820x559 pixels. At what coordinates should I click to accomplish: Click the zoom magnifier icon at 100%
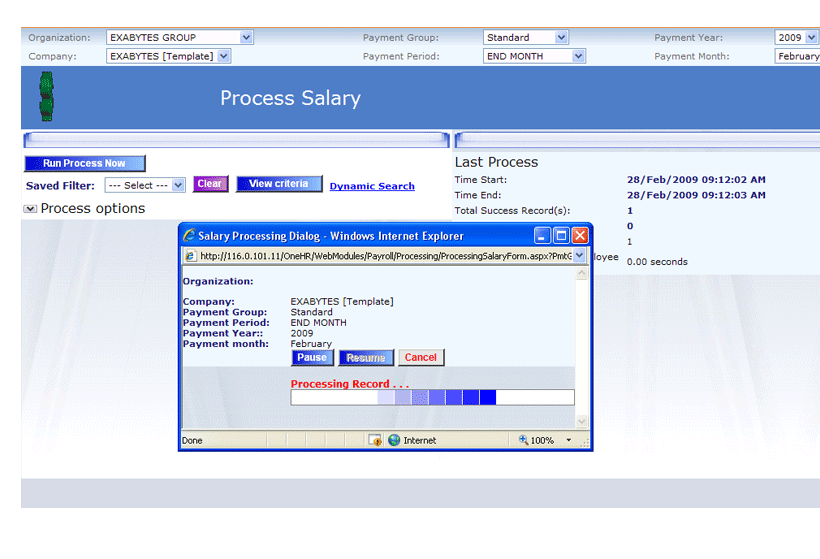pos(522,440)
